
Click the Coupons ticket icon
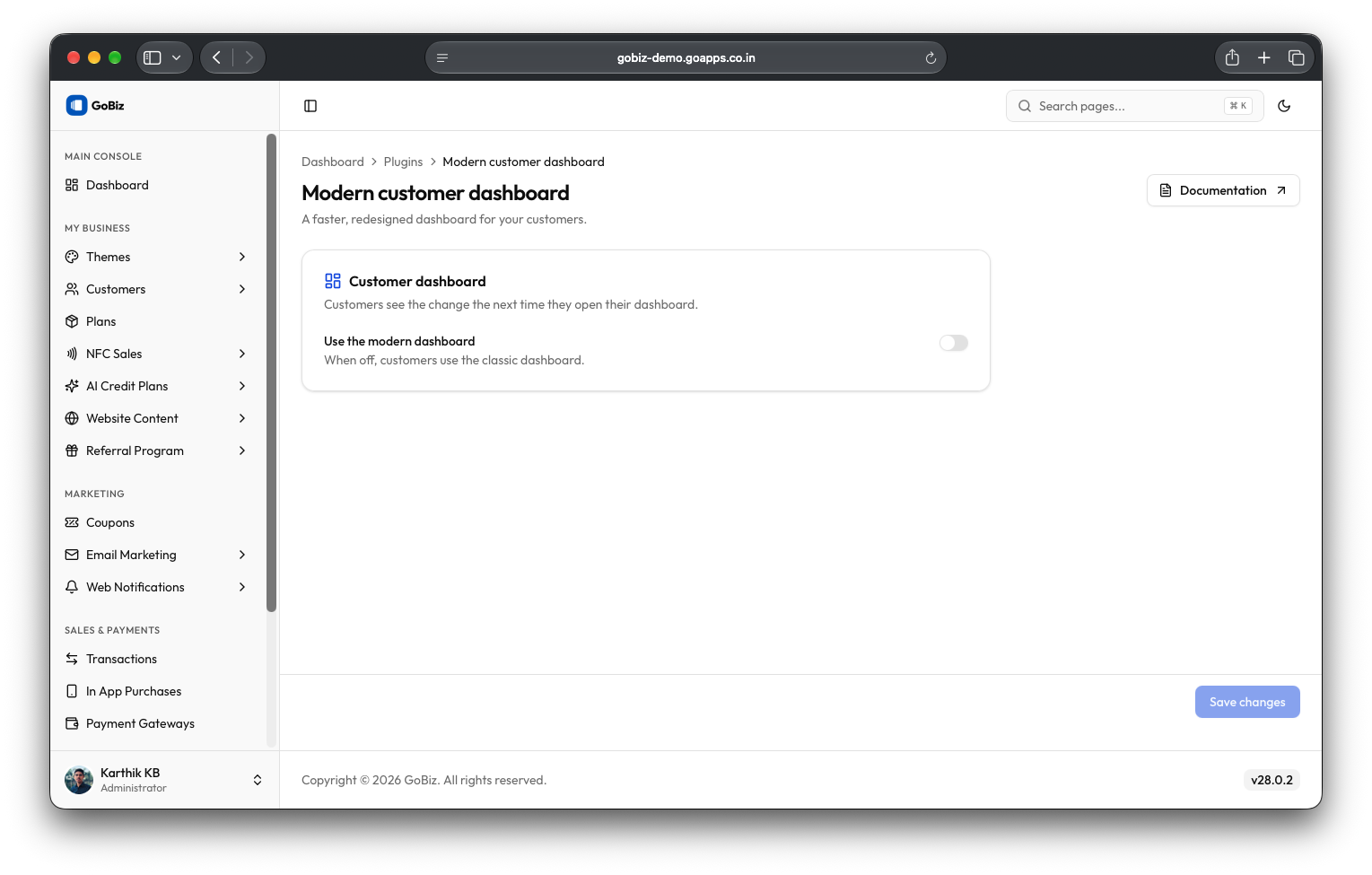pyautogui.click(x=72, y=522)
